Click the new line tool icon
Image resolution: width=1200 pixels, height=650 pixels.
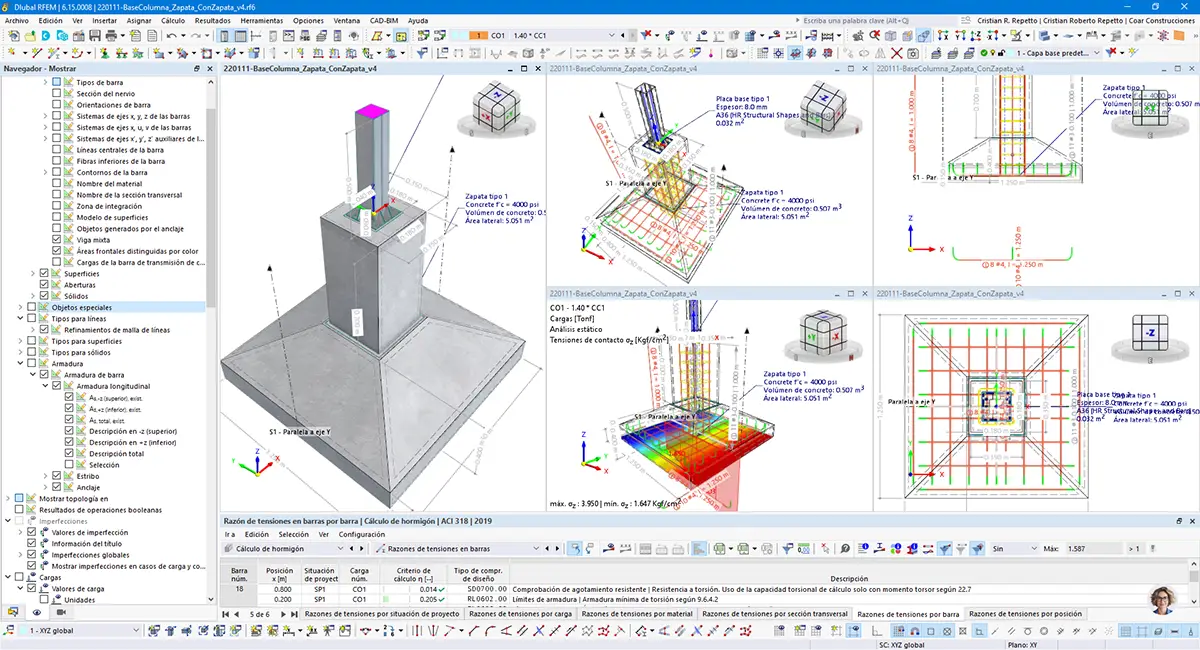37,53
